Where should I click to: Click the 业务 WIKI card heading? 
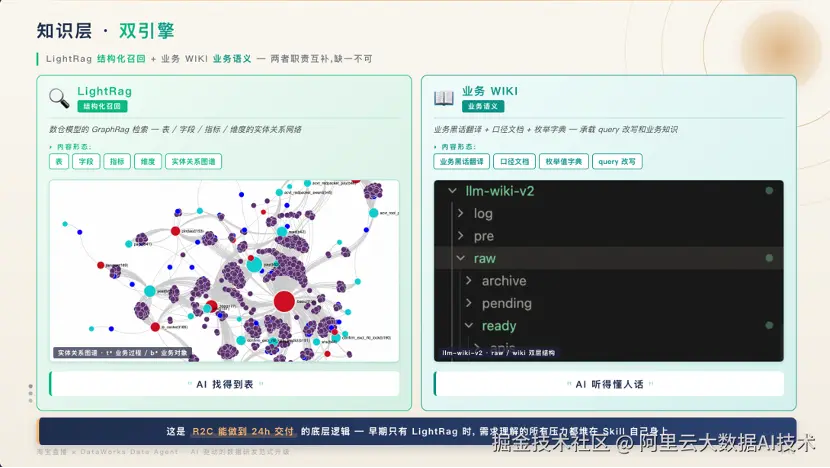pyautogui.click(x=490, y=91)
